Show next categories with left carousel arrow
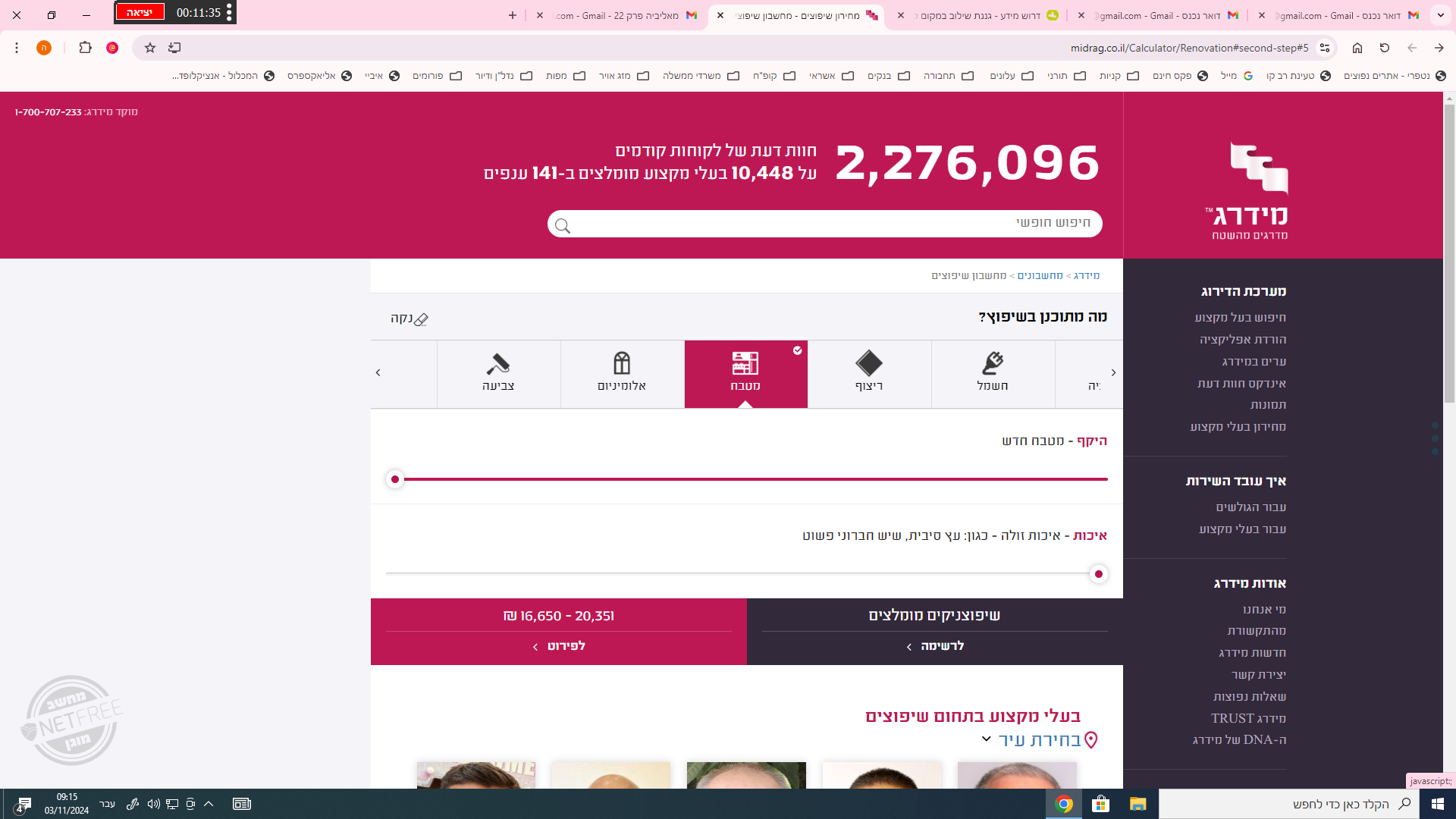 click(x=378, y=372)
